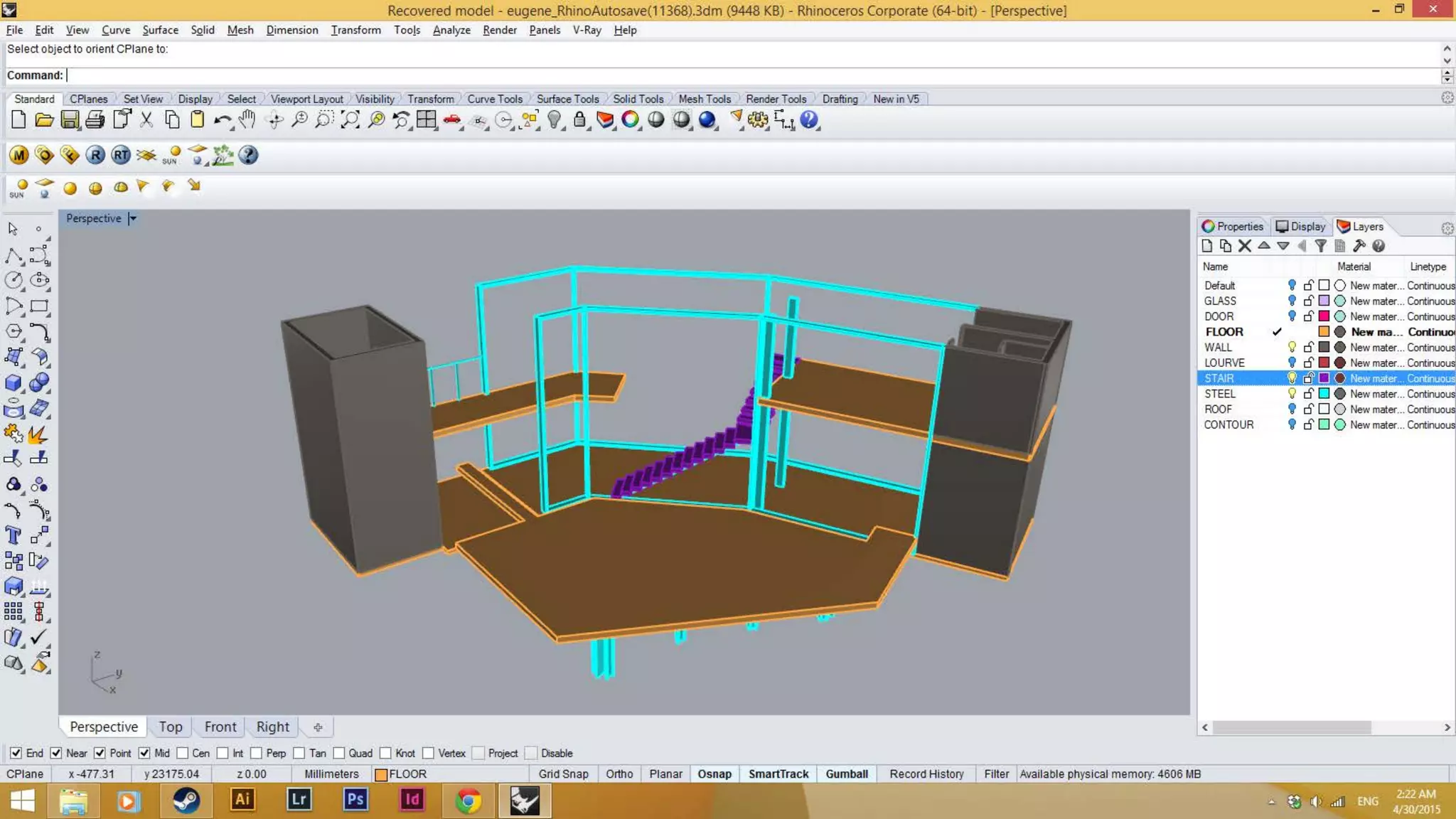Screen dimensions: 1456x819
Task: Open the Perspective viewport dropdown arrow
Action: (x=133, y=218)
